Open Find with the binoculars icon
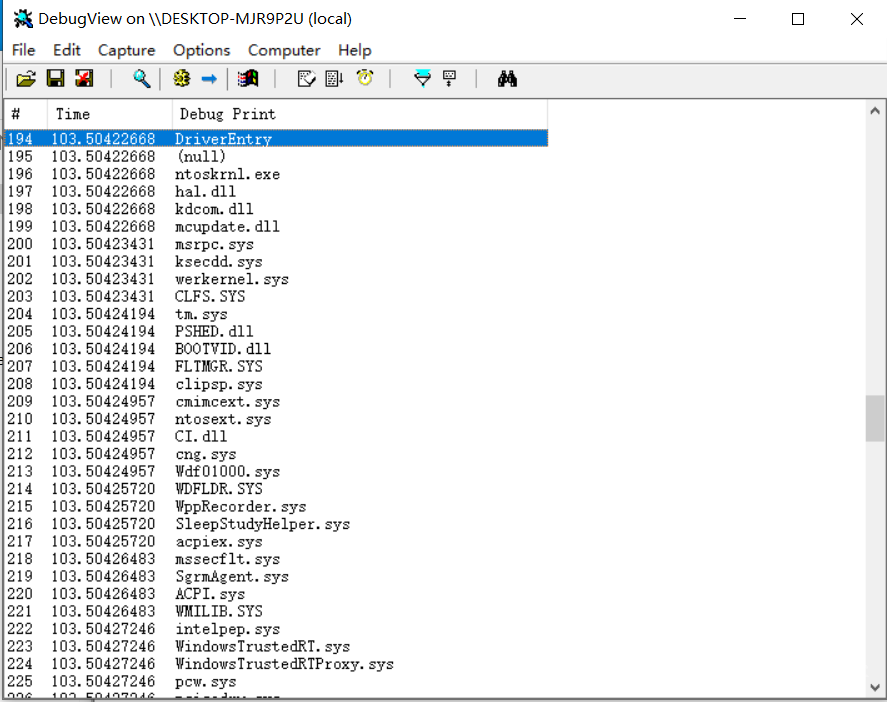 [507, 79]
